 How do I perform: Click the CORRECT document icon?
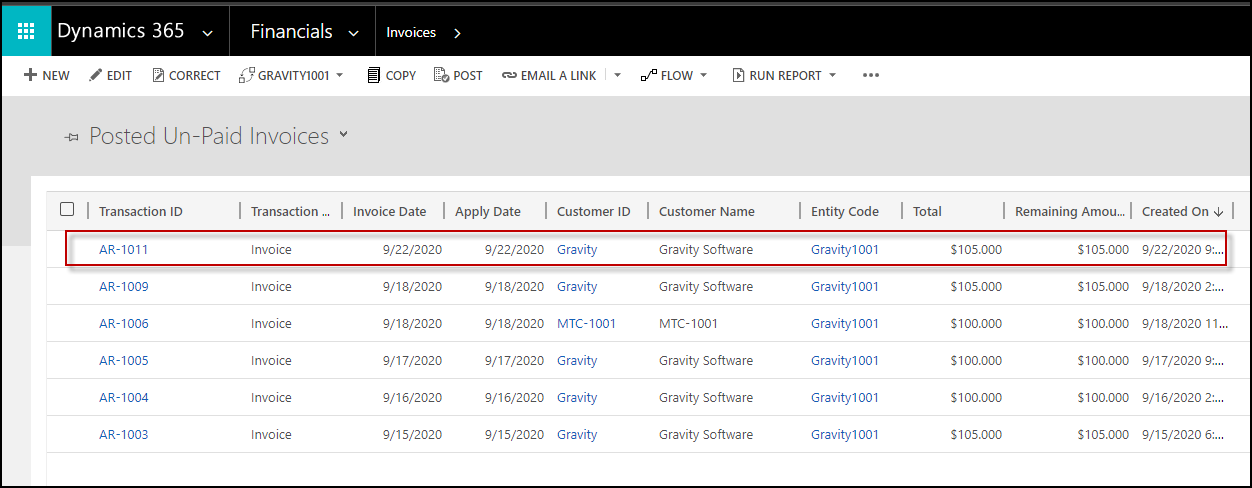(x=157, y=75)
